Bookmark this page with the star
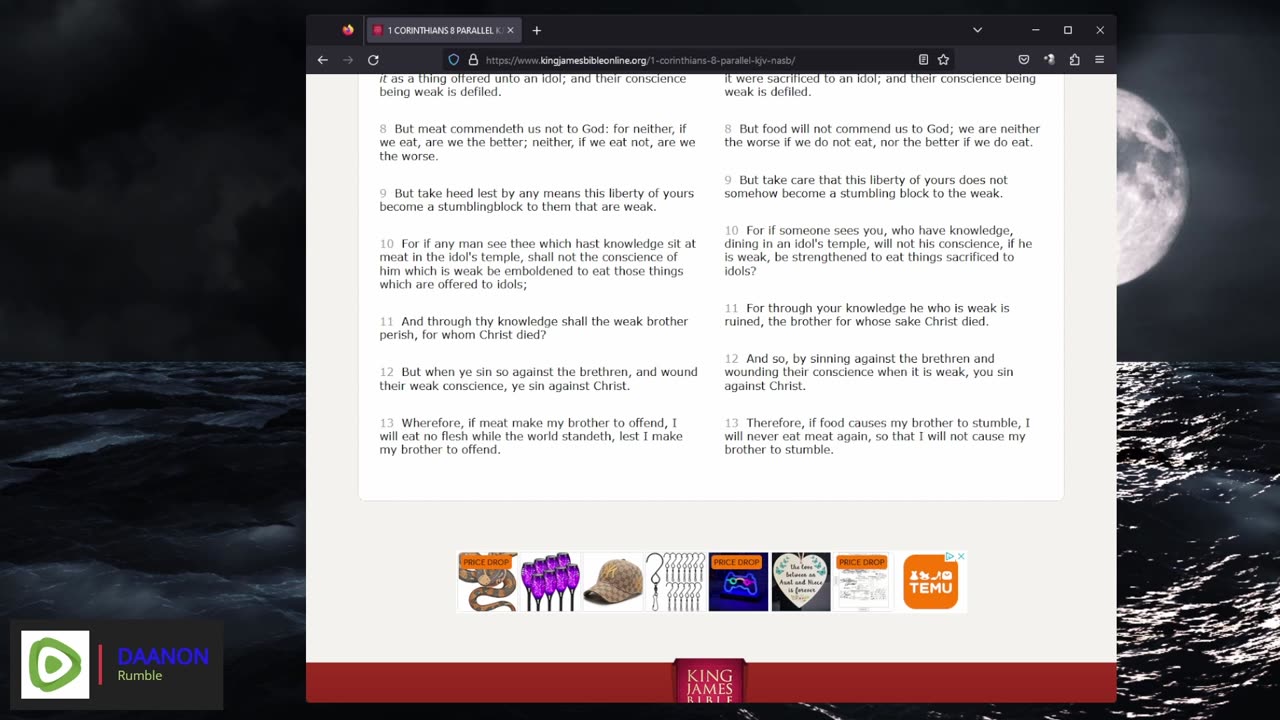This screenshot has height=720, width=1280. (943, 60)
